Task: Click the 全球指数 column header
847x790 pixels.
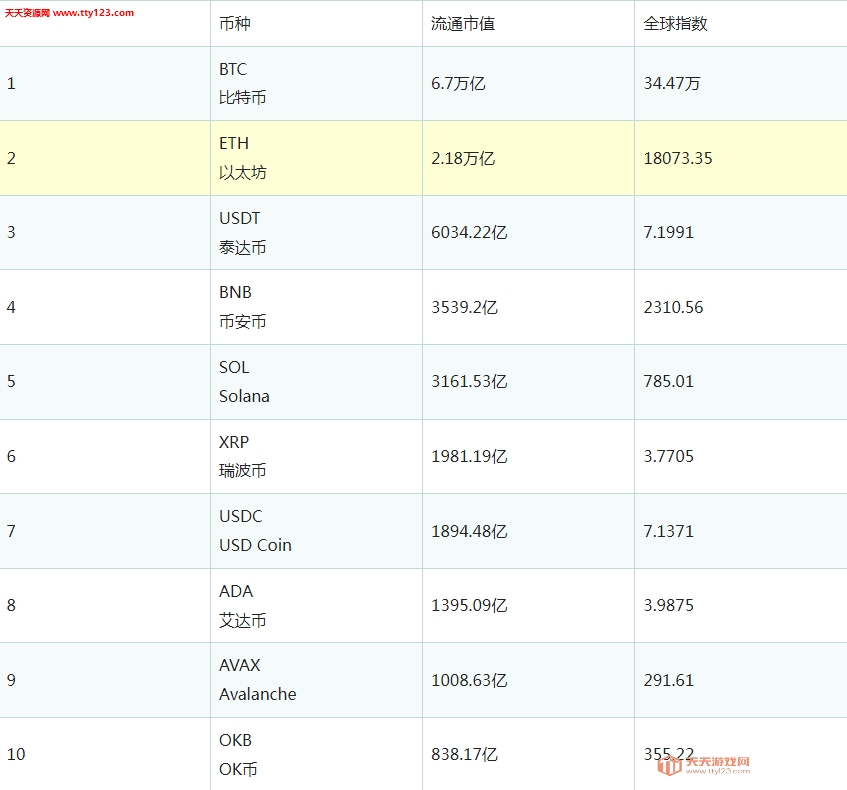Action: point(675,24)
